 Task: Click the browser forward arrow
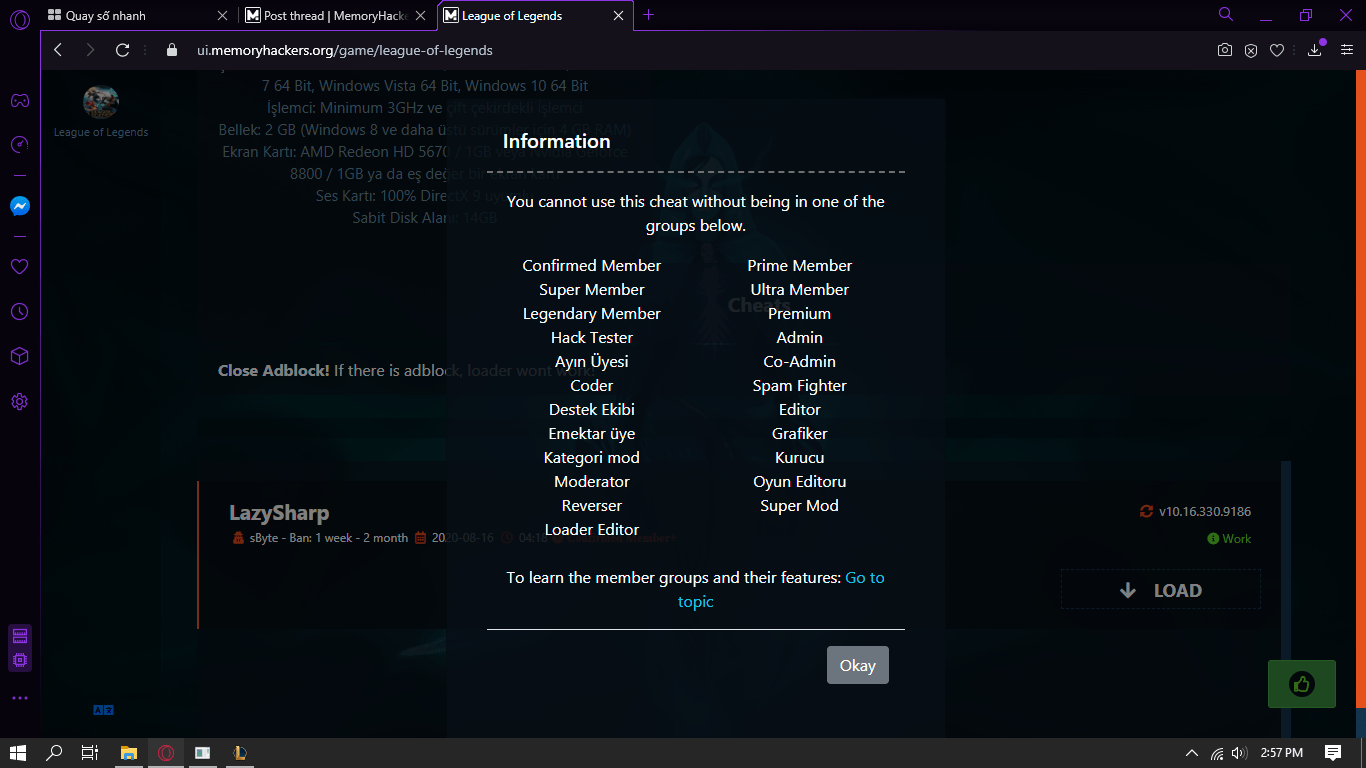pos(90,50)
